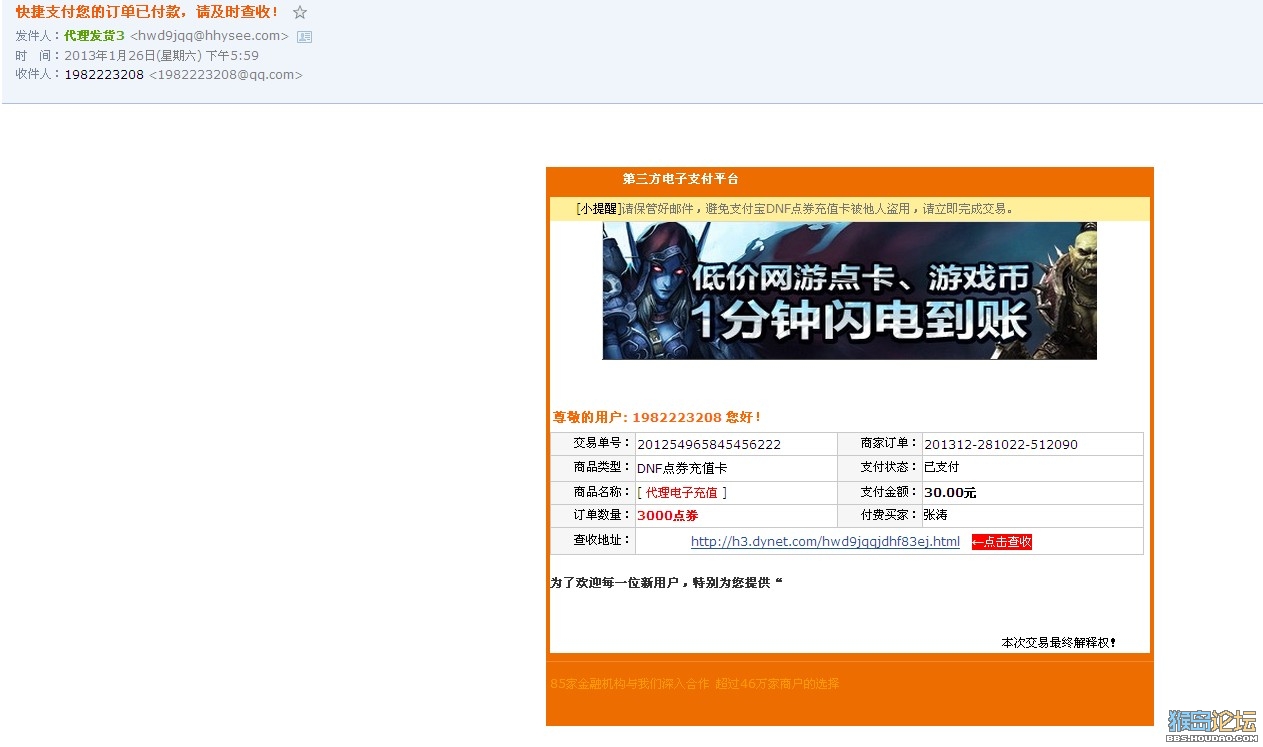Screen dimensions: 1263x747
Task: Click payer name 张涛
Action: pyautogui.click(x=935, y=515)
